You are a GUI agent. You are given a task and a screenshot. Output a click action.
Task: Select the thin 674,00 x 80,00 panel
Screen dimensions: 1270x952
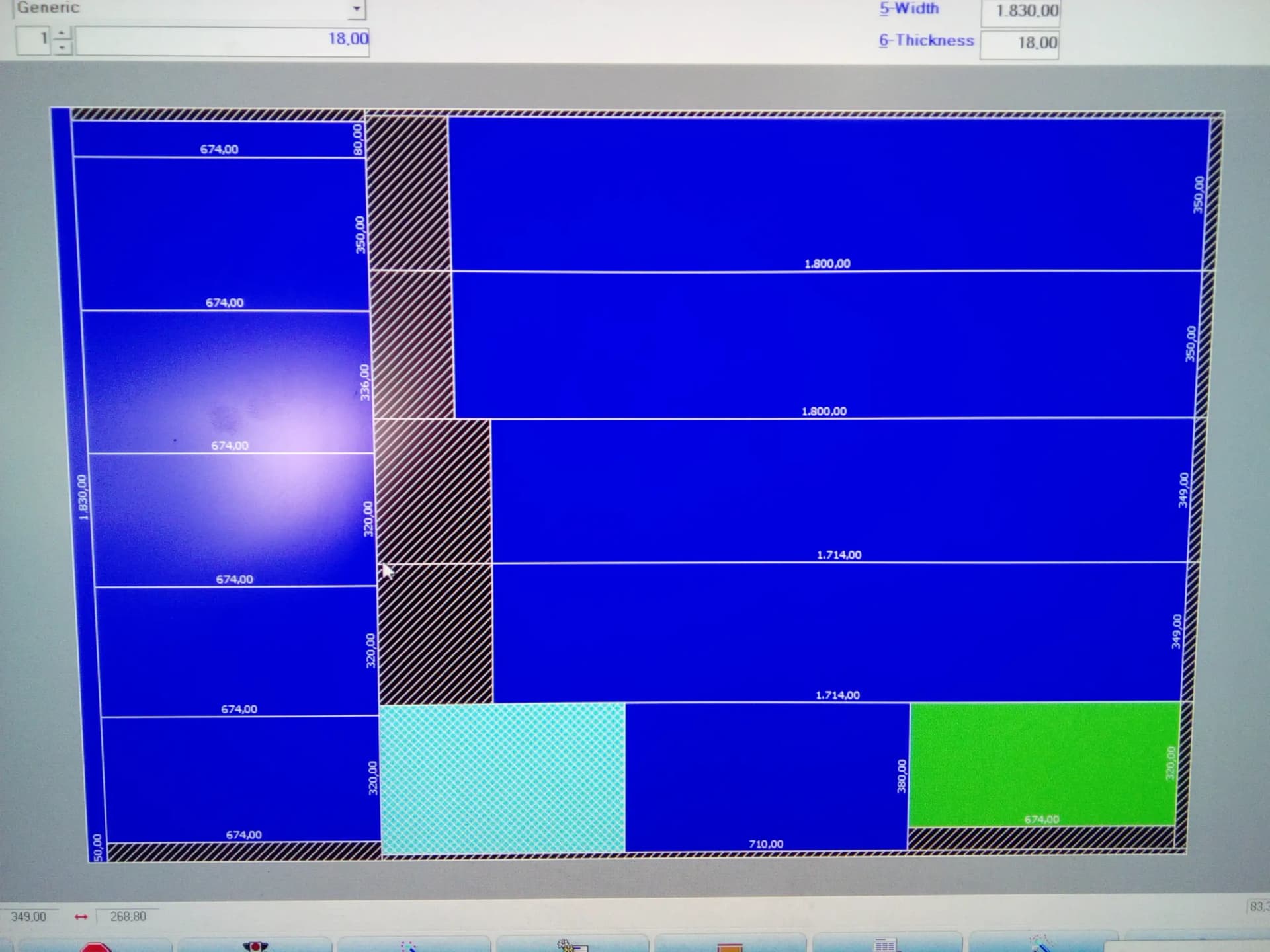[x=219, y=139]
